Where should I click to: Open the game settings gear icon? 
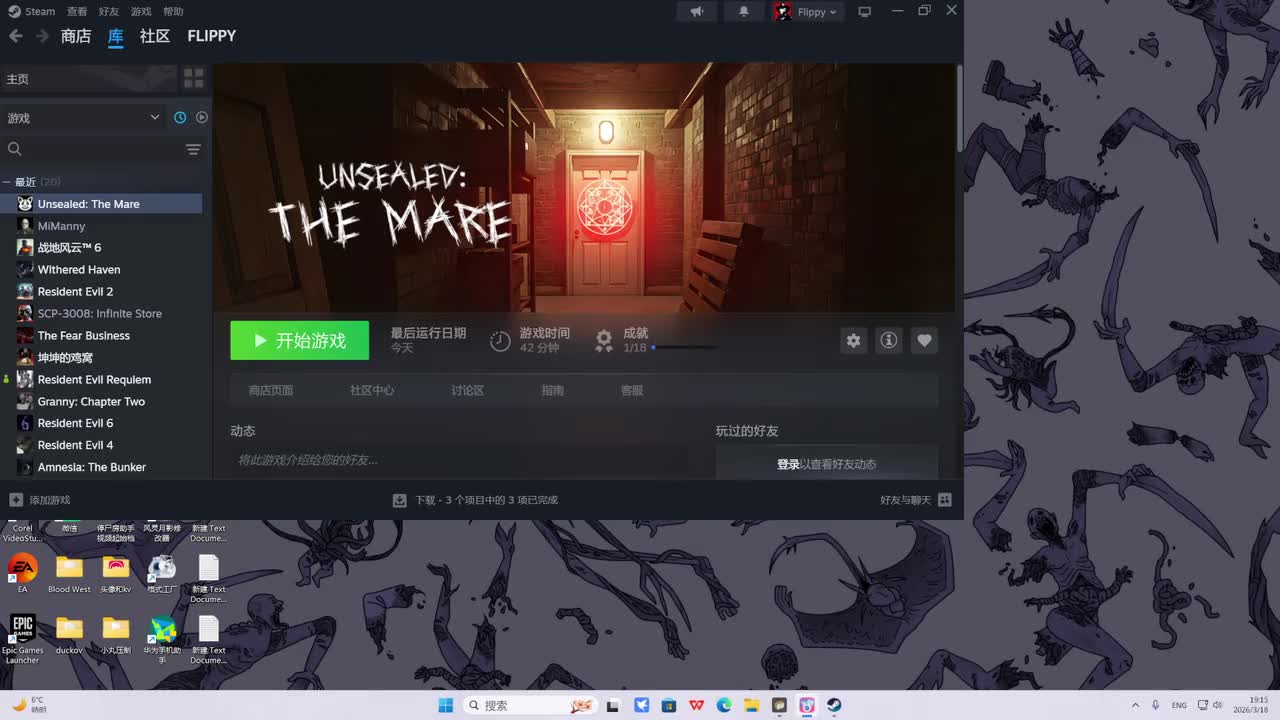click(x=853, y=340)
